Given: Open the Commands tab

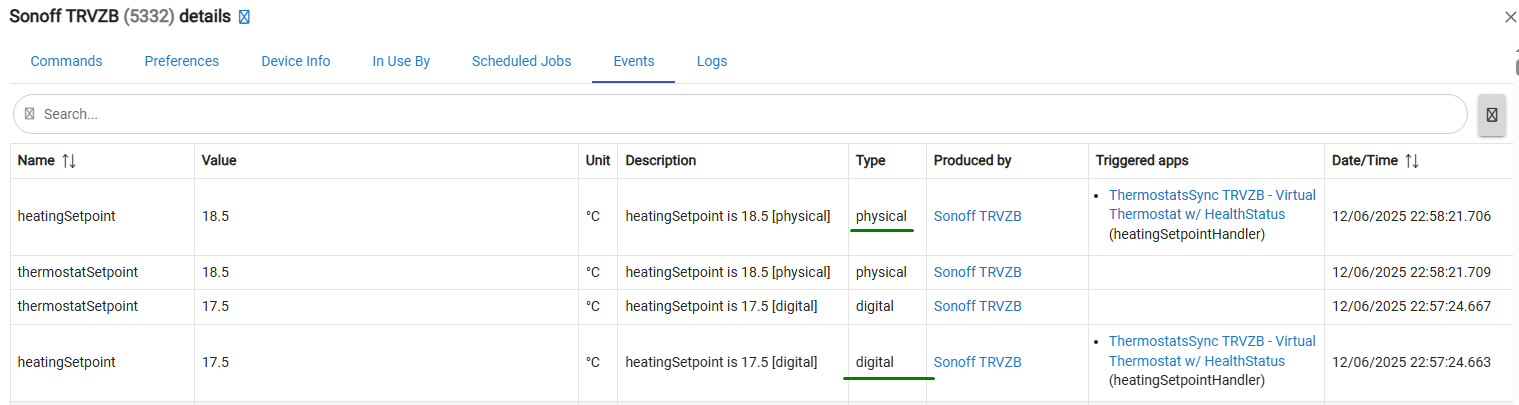Looking at the screenshot, I should coord(66,61).
